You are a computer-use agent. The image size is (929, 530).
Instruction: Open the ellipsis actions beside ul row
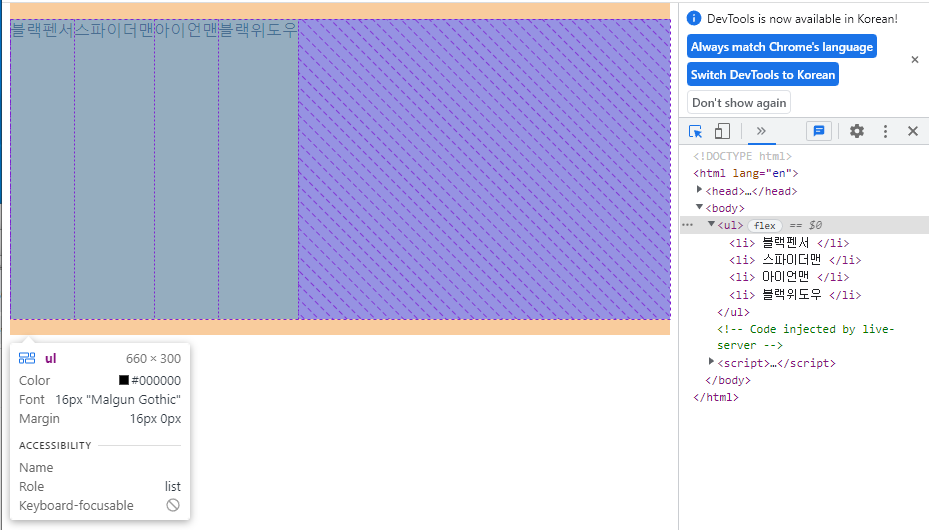[x=687, y=225]
